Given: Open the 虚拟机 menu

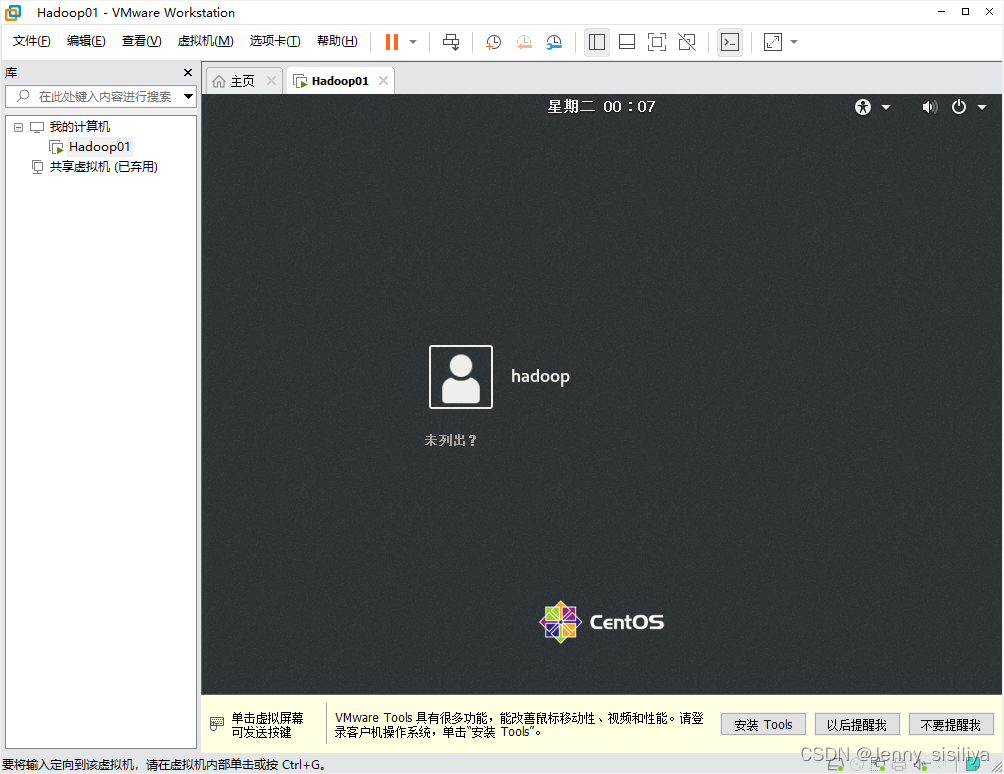Looking at the screenshot, I should pyautogui.click(x=205, y=41).
